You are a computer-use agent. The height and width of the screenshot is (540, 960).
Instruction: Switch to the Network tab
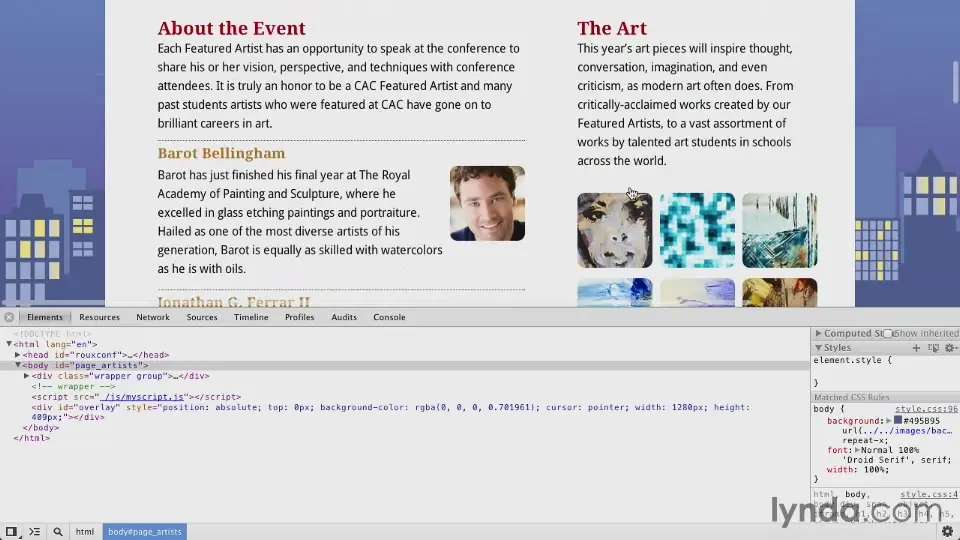(152, 317)
